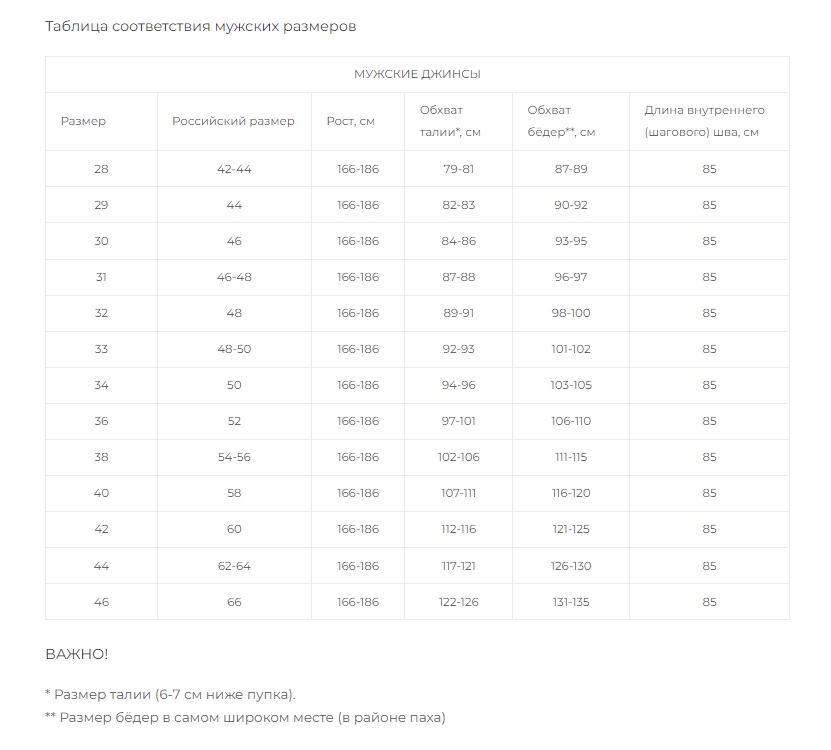This screenshot has width=831, height=750.
Task: Click the "МУЖСКИЕ ДЖИНСЫ" table title
Action: pyautogui.click(x=417, y=74)
